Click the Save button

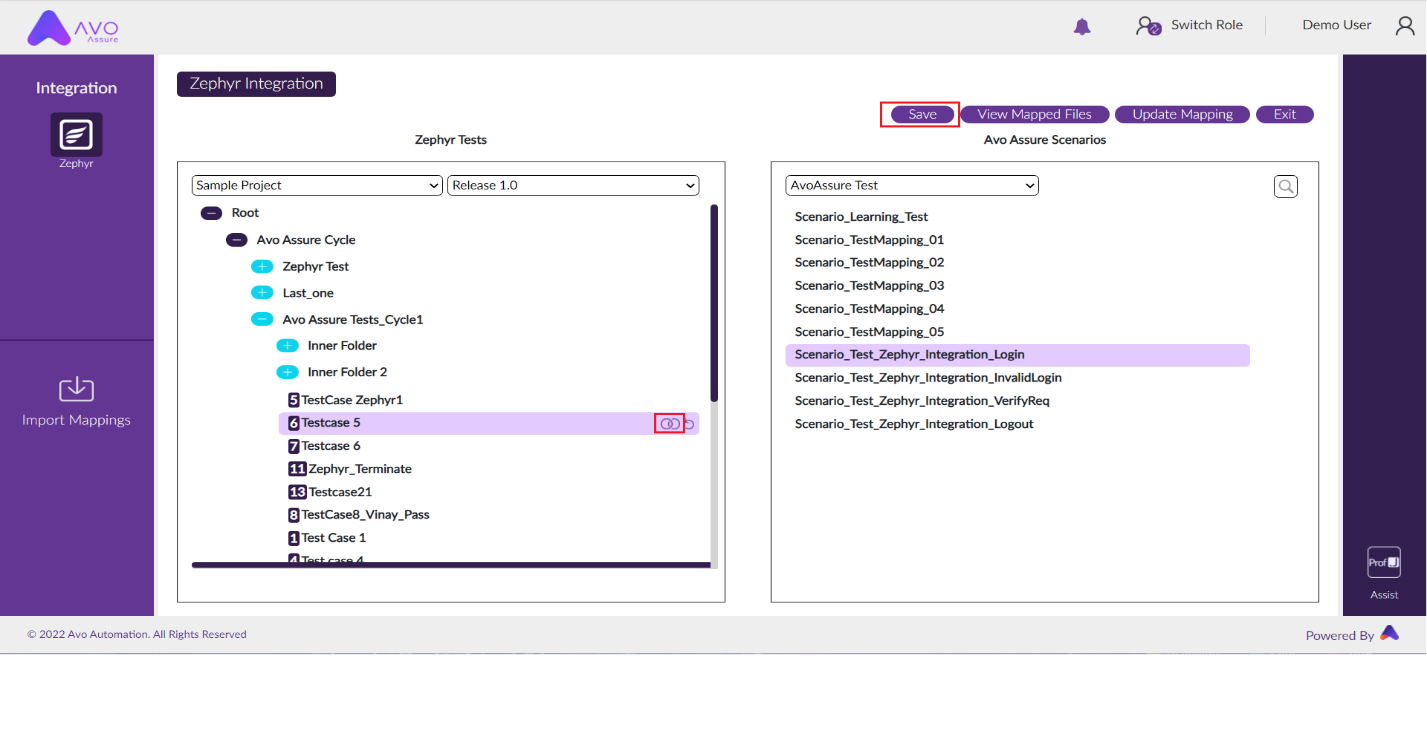[922, 114]
